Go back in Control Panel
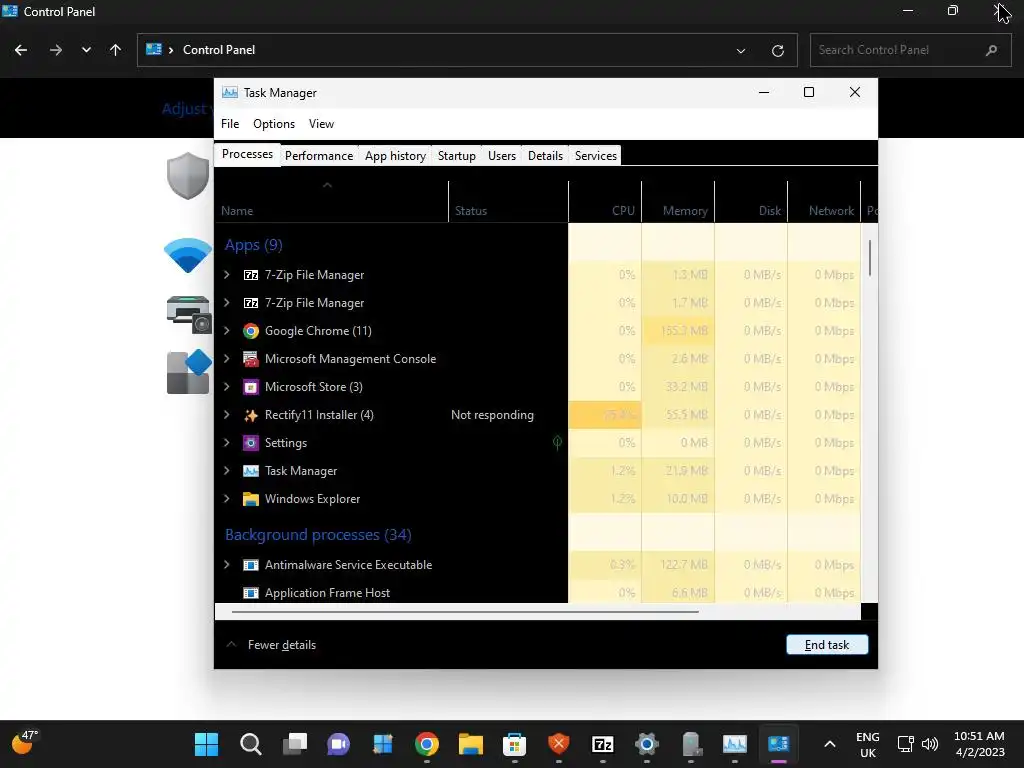This screenshot has height=768, width=1024. [x=21, y=50]
